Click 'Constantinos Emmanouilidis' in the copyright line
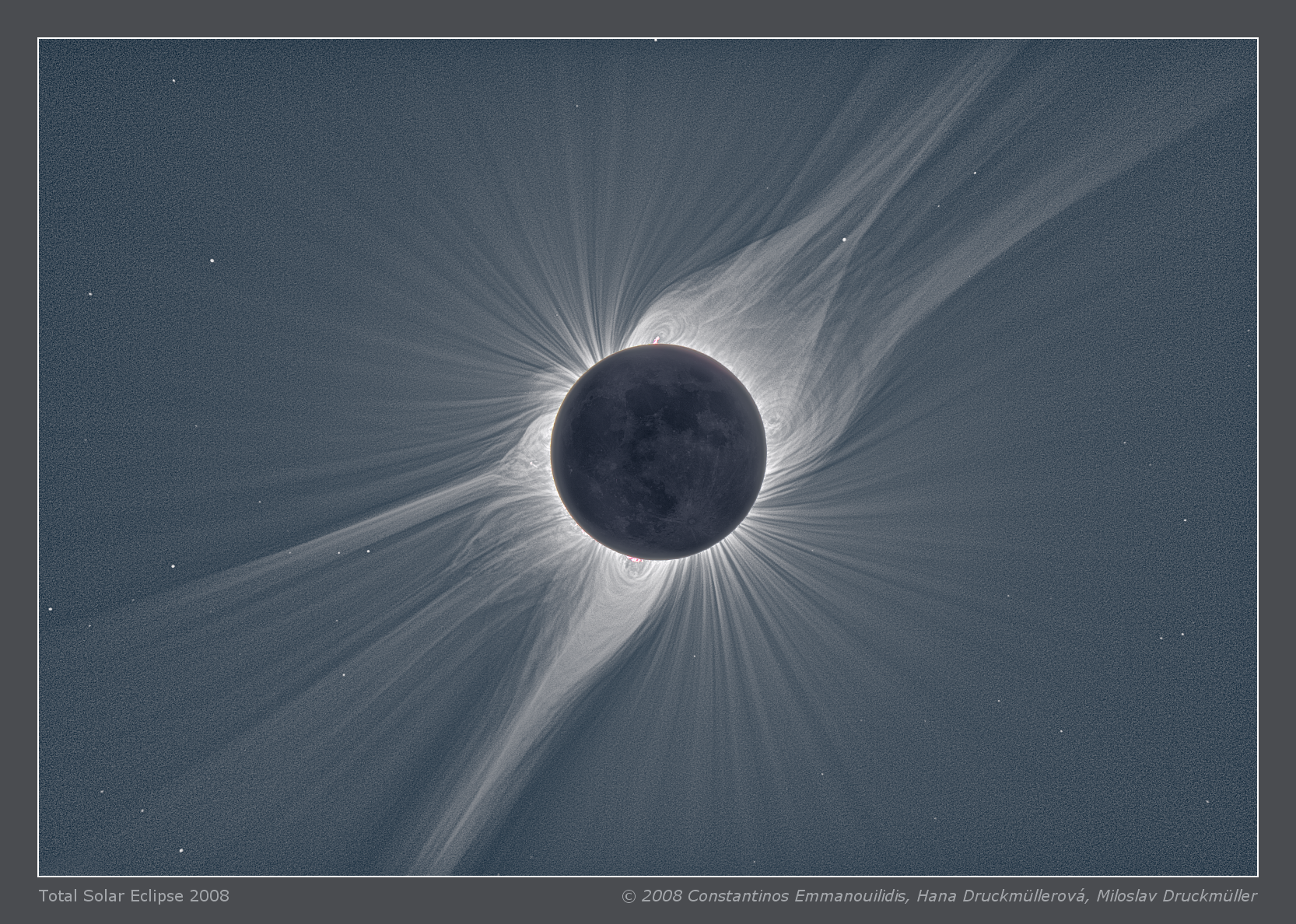Viewport: 1296px width, 924px height. point(797,896)
